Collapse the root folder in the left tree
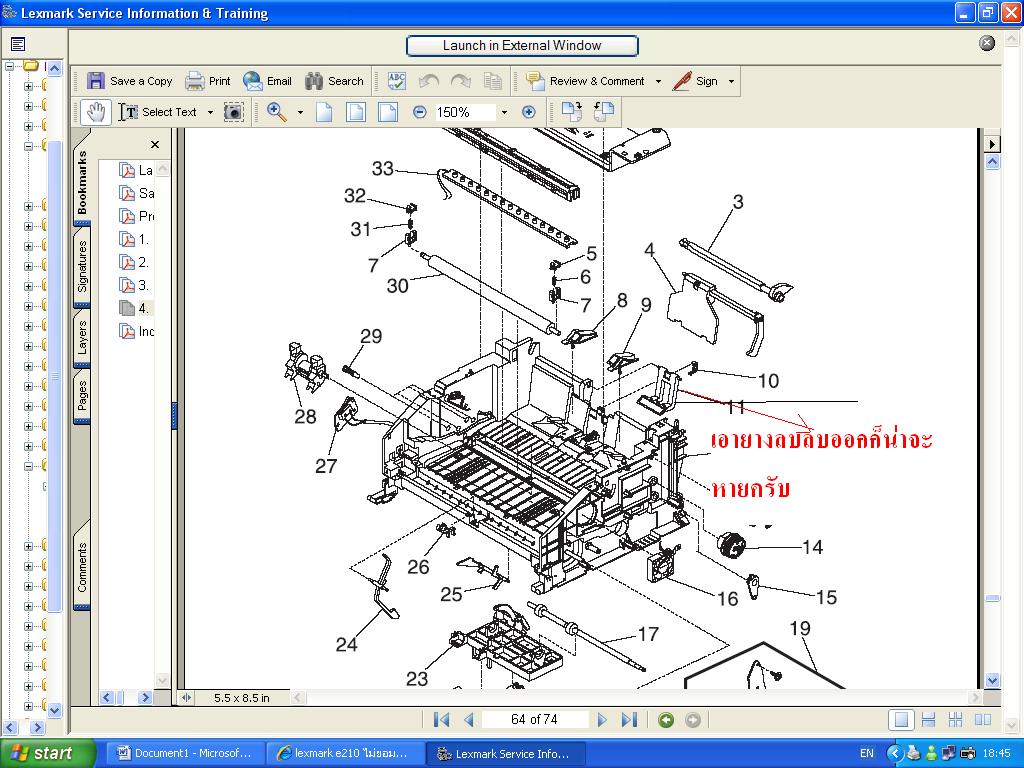The image size is (1024, 768). tap(9, 66)
